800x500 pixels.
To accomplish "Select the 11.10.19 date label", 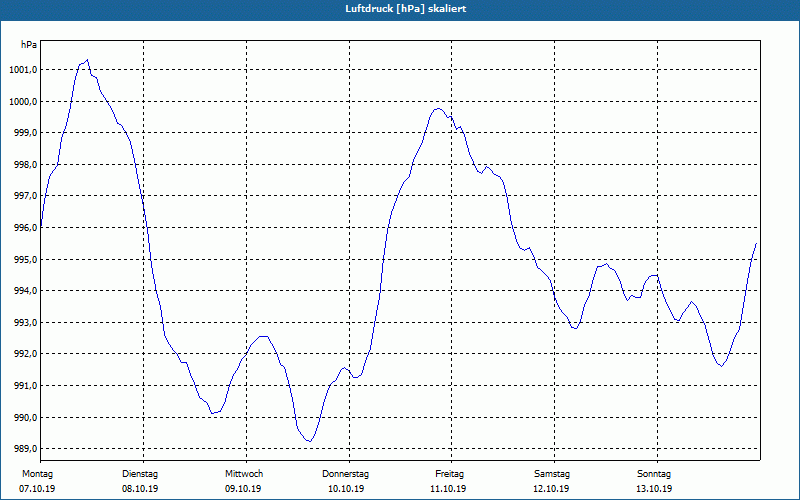I will [x=448, y=489].
